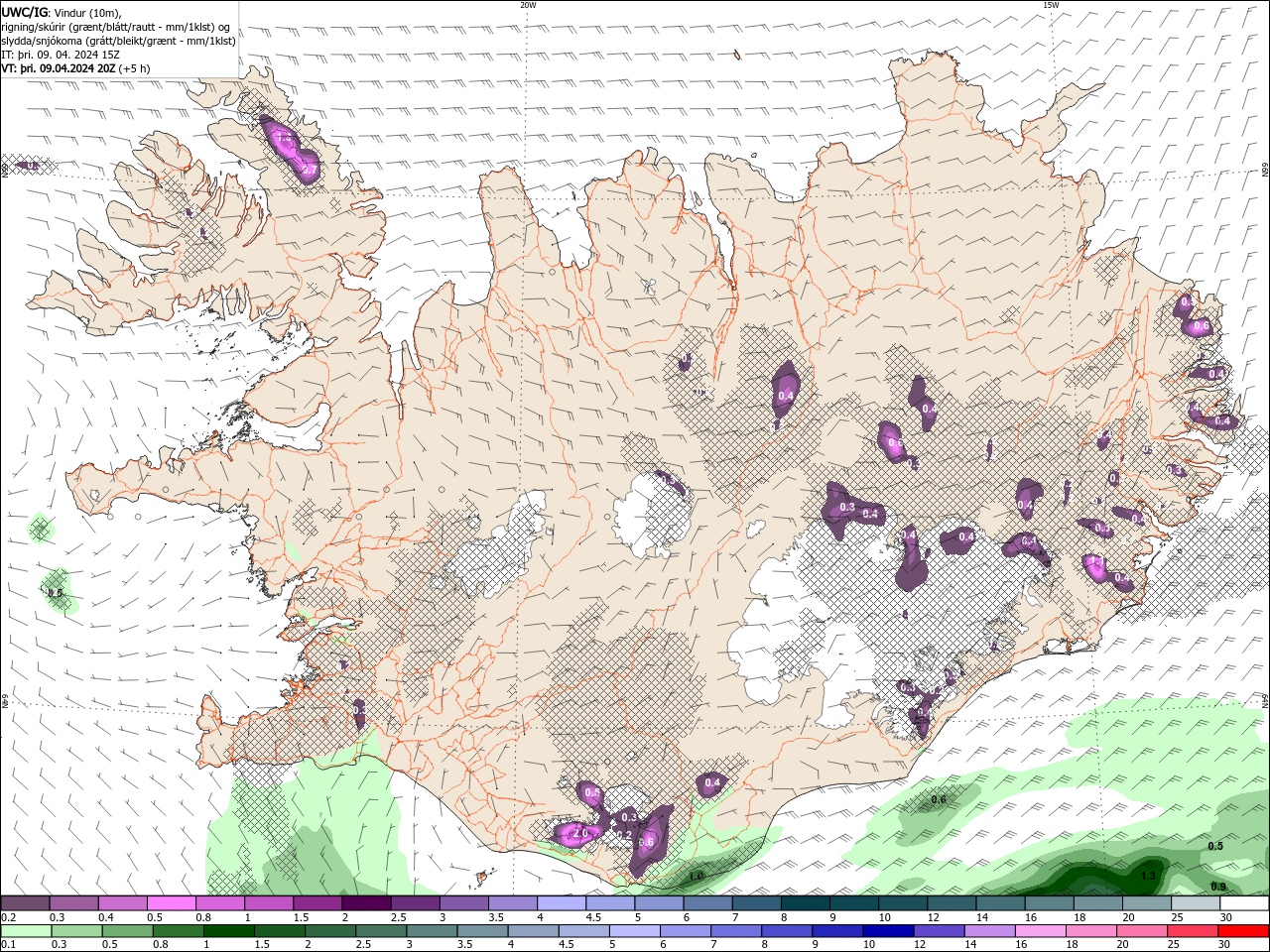Pick the pure red 30 rain swatch
This screenshot has height=952, width=1270.
pos(1243,931)
